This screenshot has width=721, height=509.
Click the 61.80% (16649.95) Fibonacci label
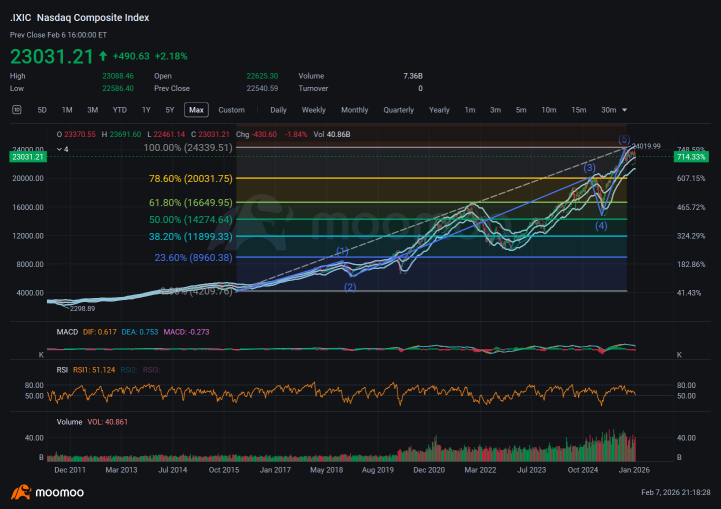point(191,202)
